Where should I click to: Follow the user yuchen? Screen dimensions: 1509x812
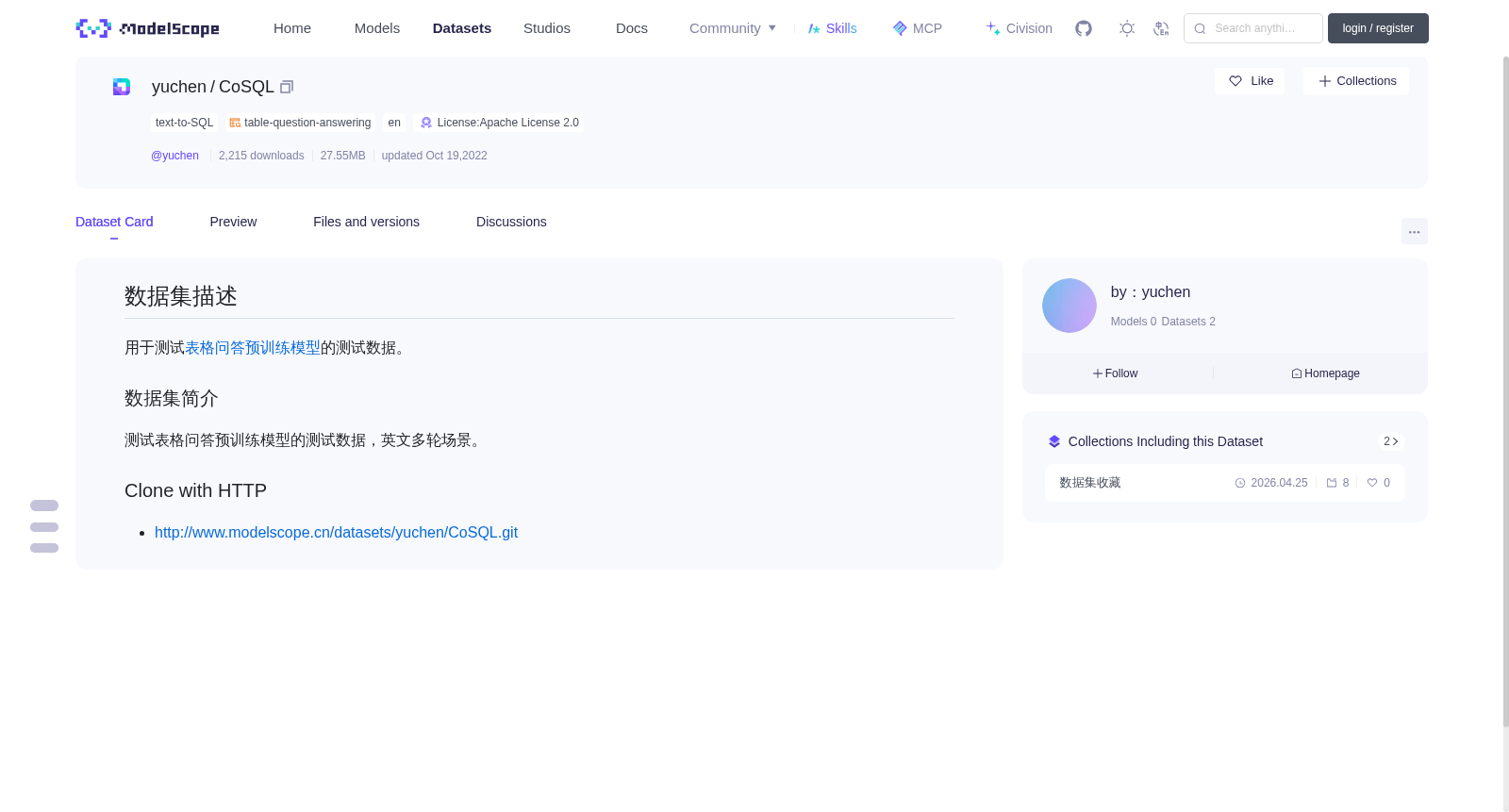pyautogui.click(x=1116, y=373)
